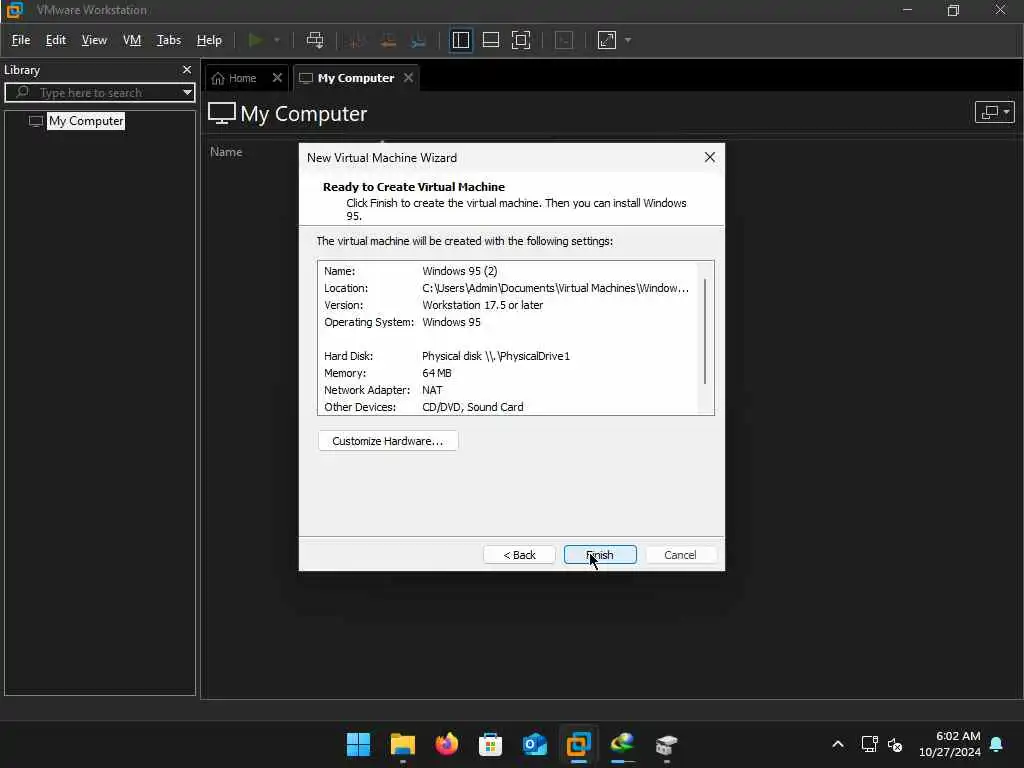
Task: Open Outlook from the taskbar
Action: pyautogui.click(x=534, y=744)
